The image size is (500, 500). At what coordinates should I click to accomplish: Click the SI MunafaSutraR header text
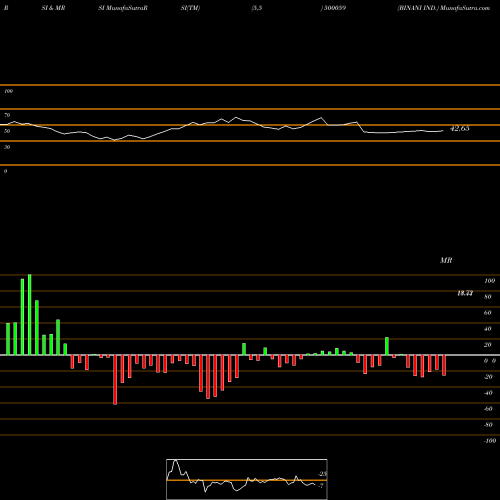click(x=123, y=8)
